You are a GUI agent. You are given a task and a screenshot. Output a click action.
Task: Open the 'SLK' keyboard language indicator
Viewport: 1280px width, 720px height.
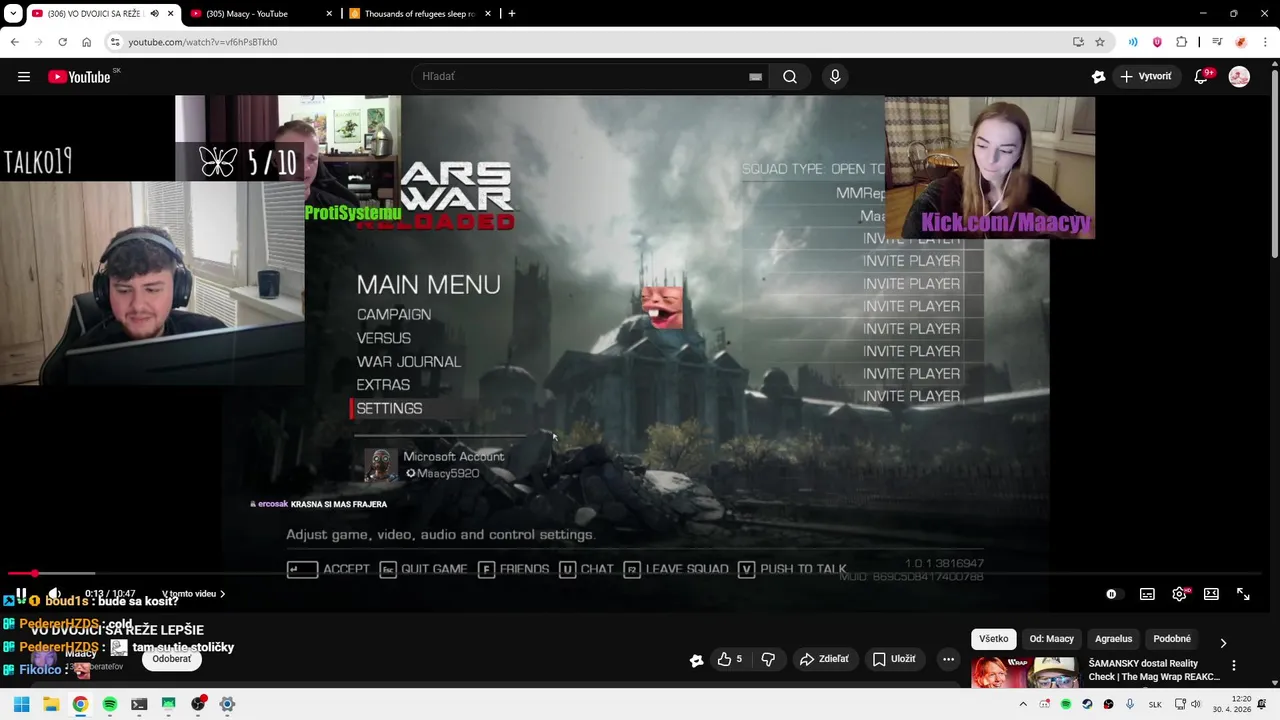point(1155,704)
